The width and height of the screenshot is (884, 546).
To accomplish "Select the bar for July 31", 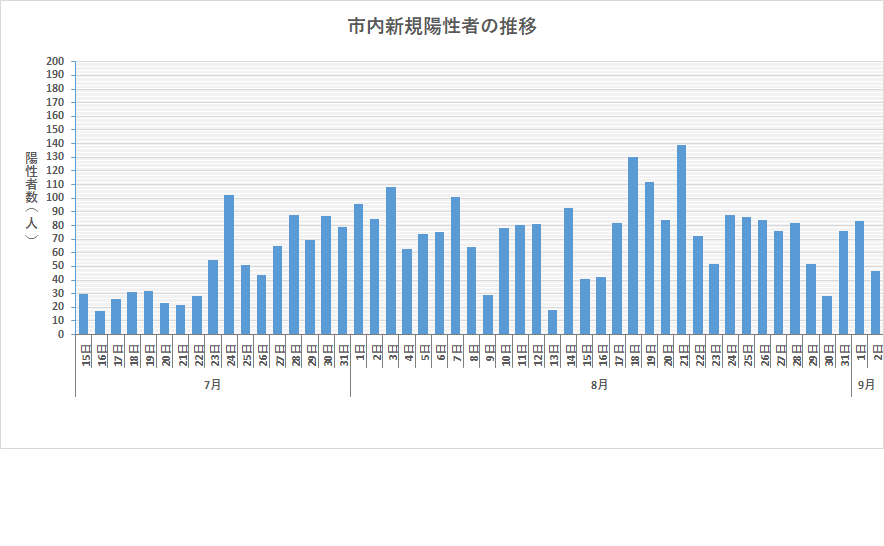I will click(x=342, y=281).
